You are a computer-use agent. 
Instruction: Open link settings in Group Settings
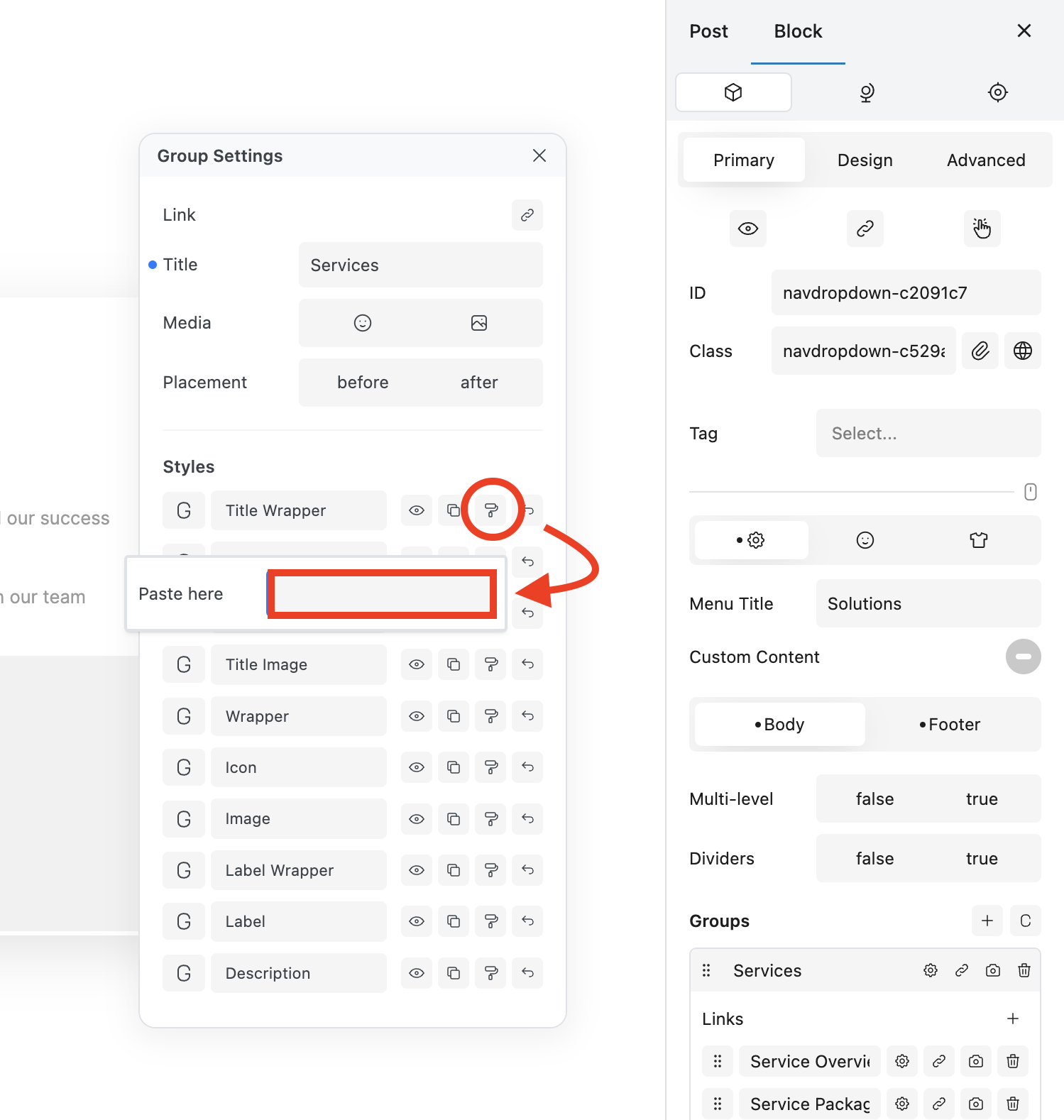point(527,215)
